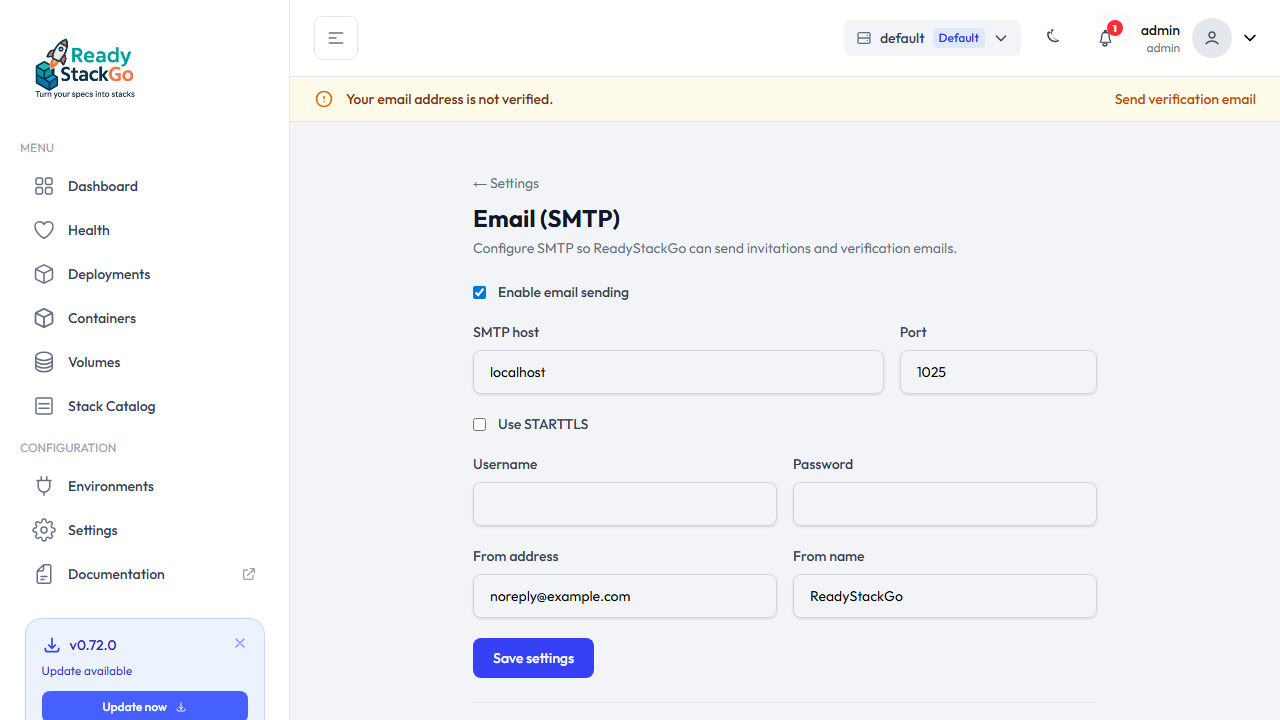The width and height of the screenshot is (1280, 720).
Task: Navigate to Deployments in sidebar
Action: tap(145, 274)
